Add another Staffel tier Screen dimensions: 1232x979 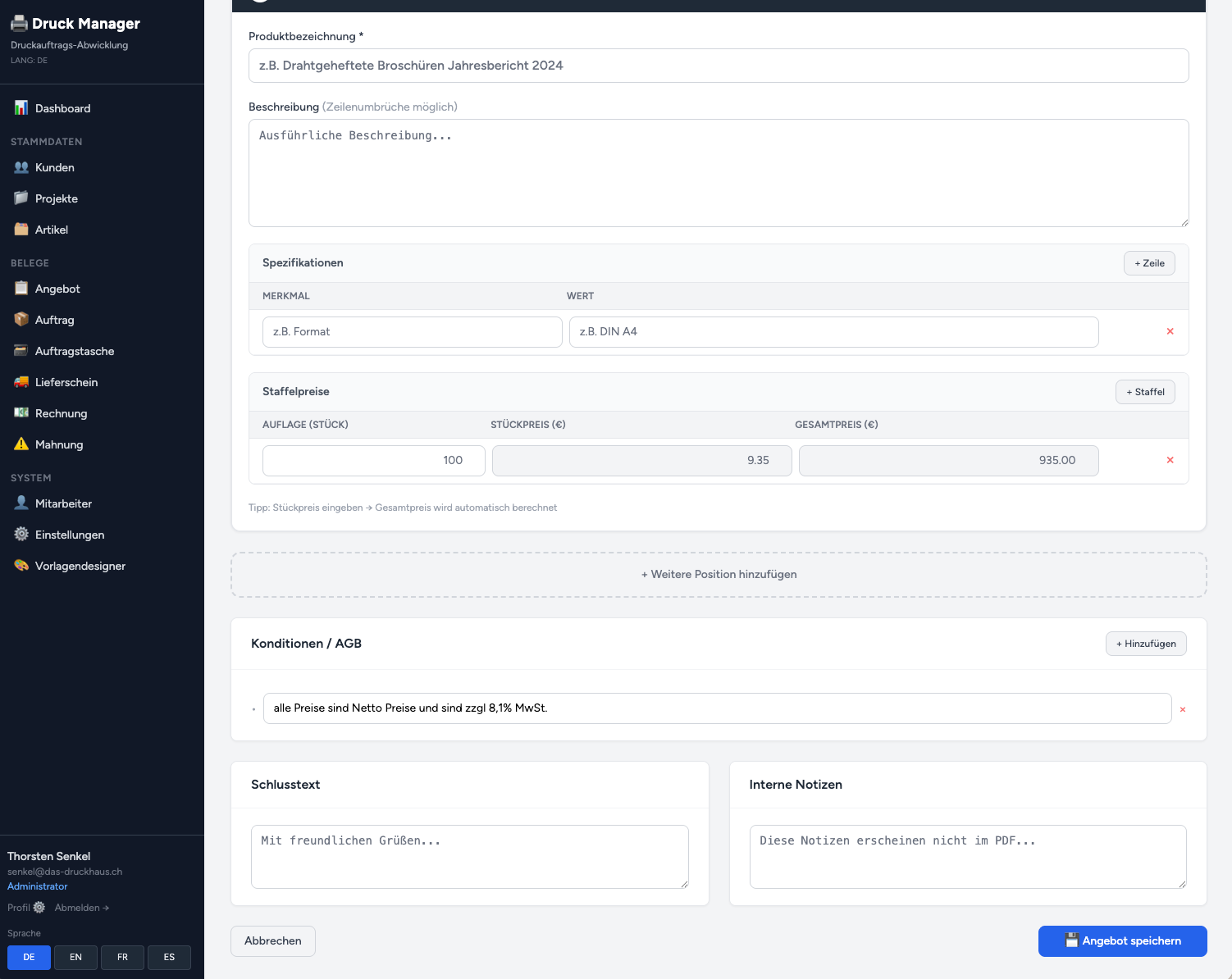click(x=1145, y=391)
